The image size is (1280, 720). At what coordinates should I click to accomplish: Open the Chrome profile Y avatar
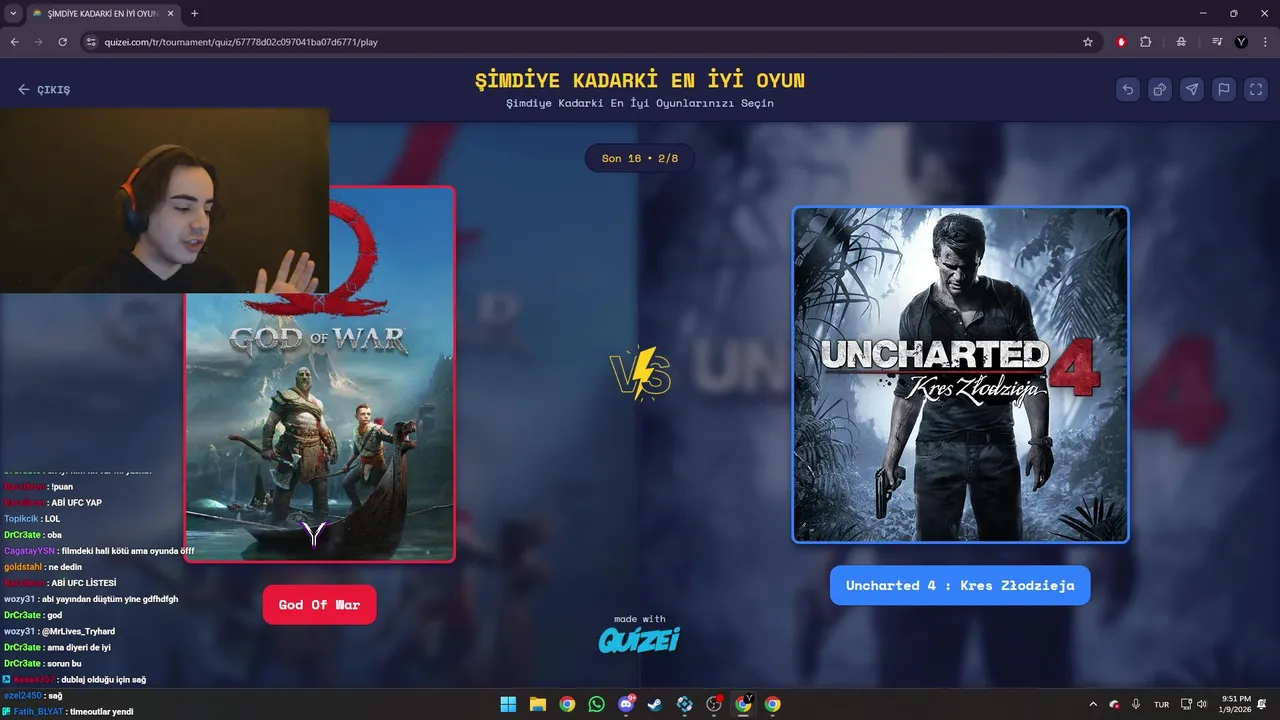(x=1241, y=42)
